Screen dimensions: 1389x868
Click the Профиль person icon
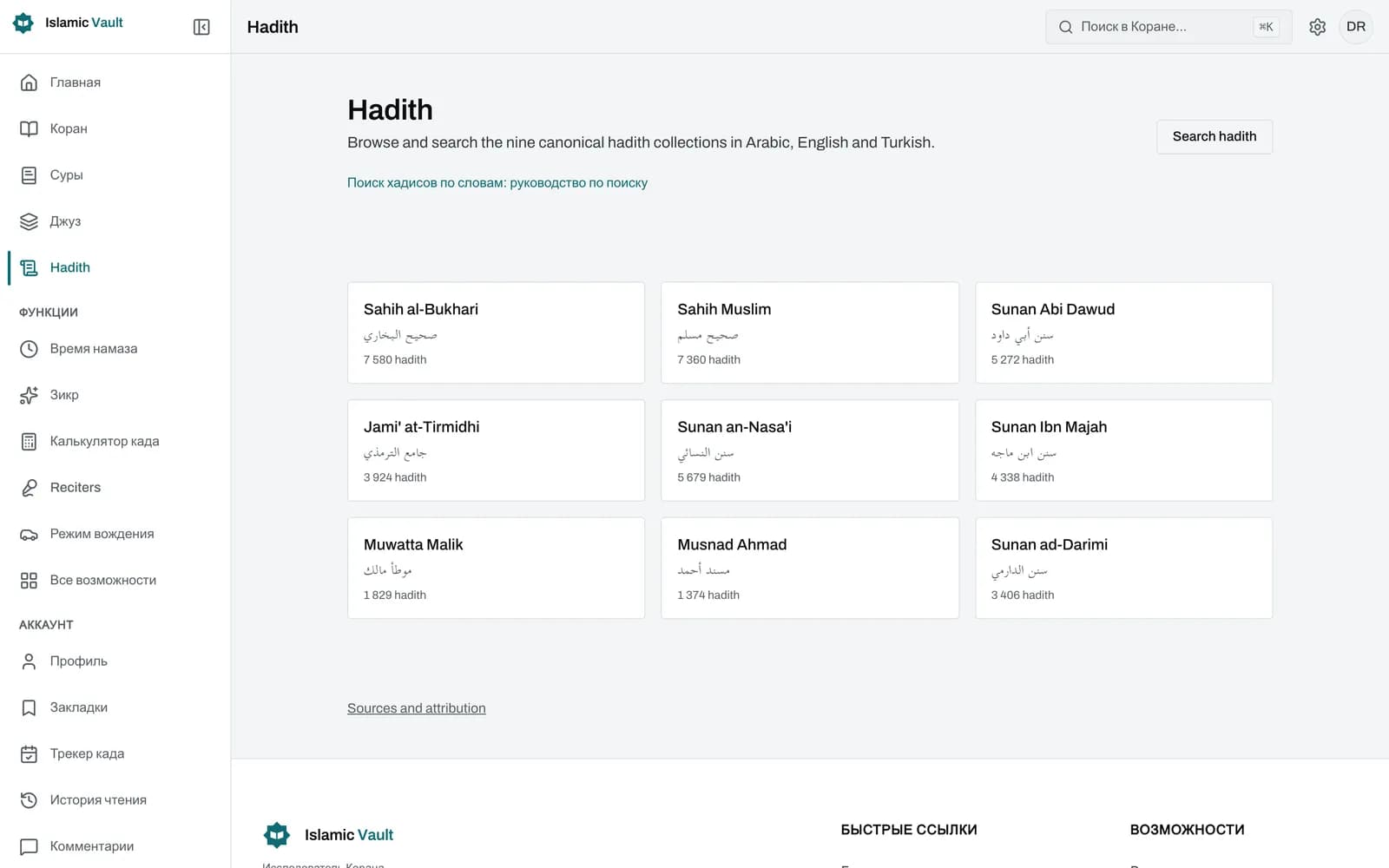point(29,661)
